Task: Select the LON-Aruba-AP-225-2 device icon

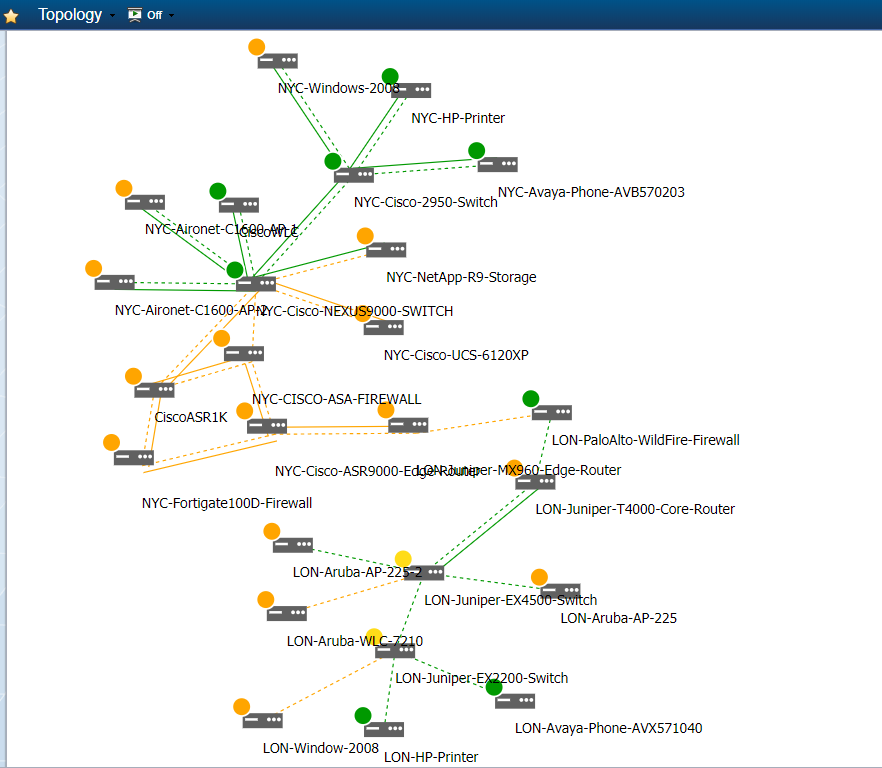Action: click(x=292, y=545)
